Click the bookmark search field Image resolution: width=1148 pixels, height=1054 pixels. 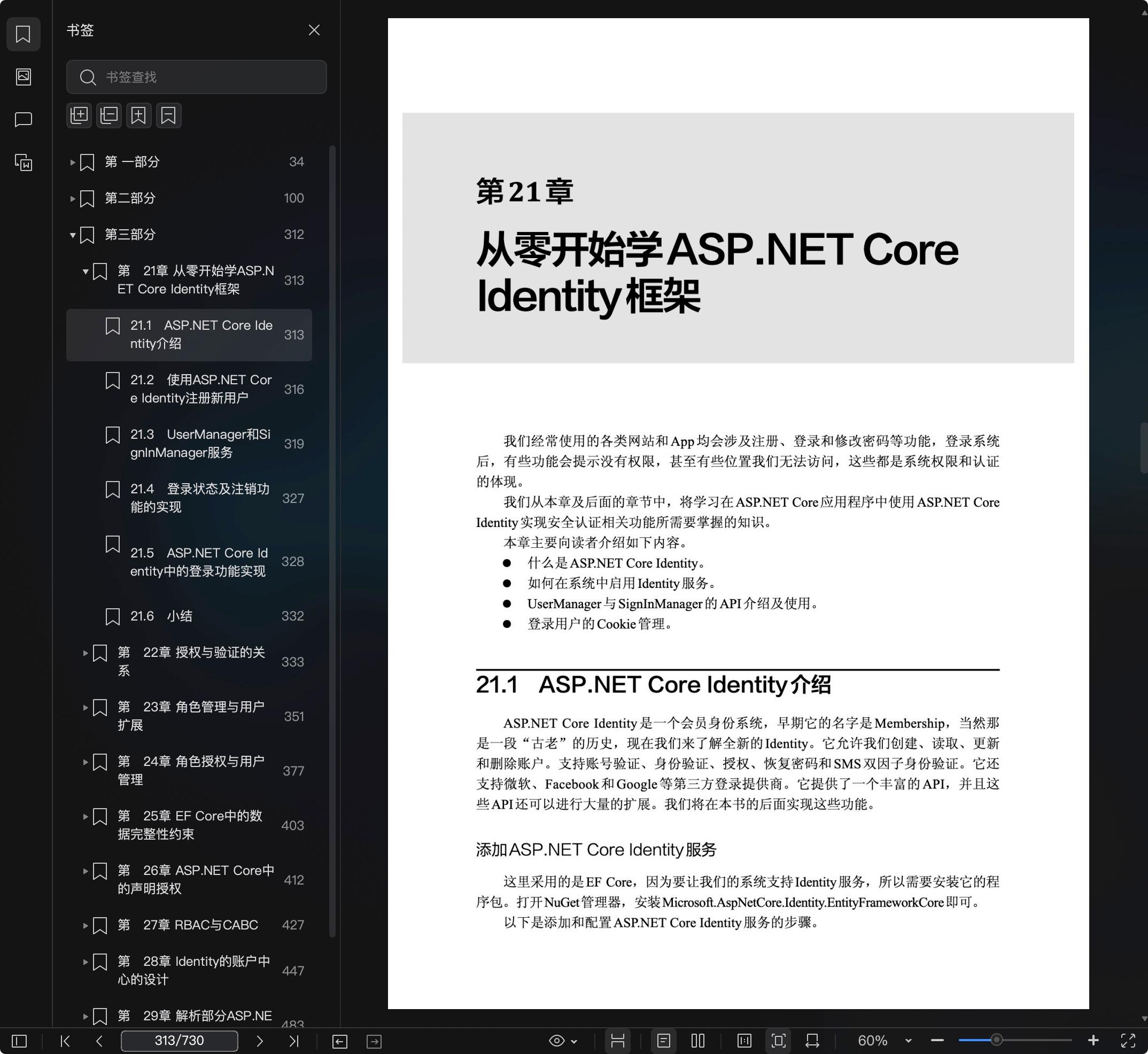point(196,76)
